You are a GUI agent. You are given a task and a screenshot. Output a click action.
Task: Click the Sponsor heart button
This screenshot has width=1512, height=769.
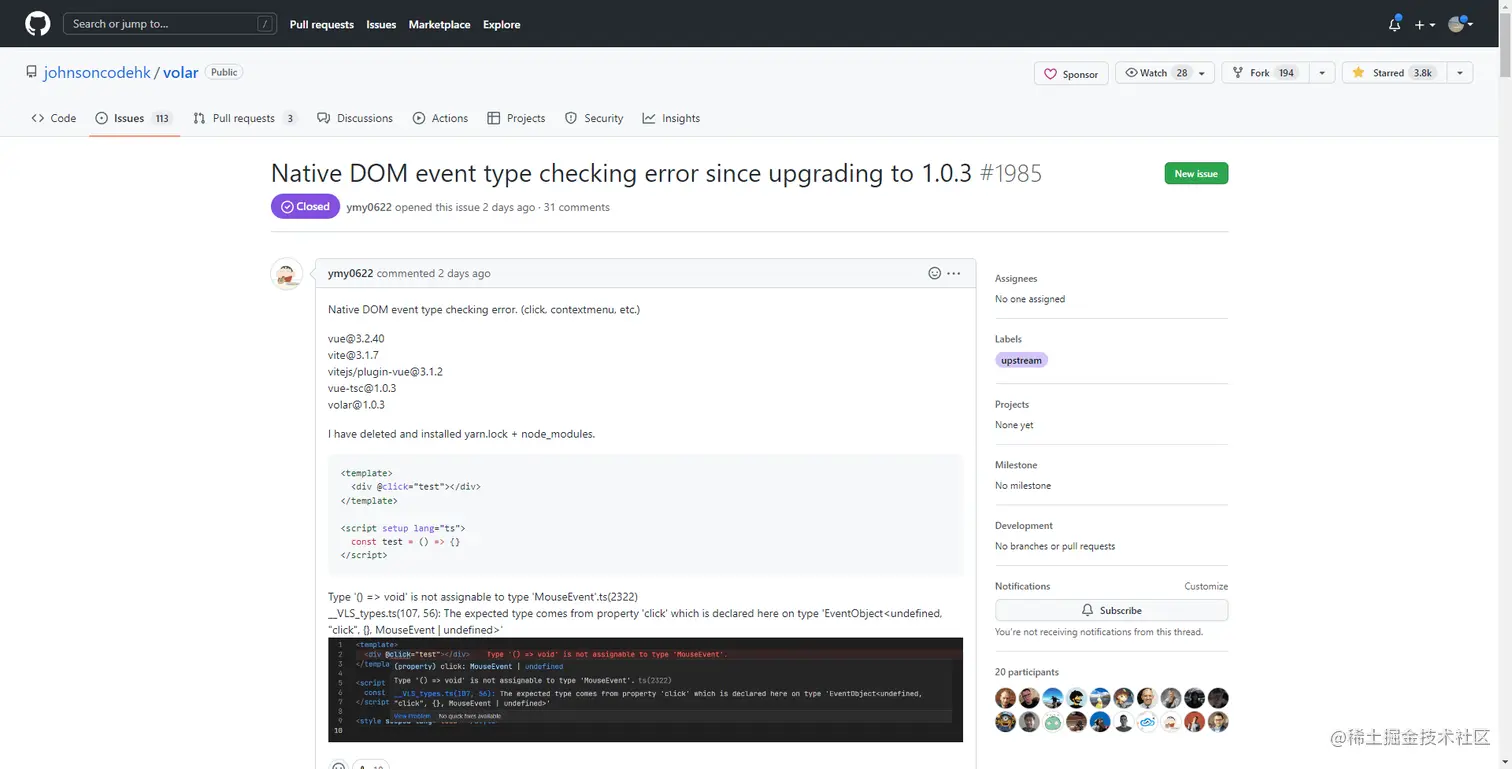pos(1071,73)
